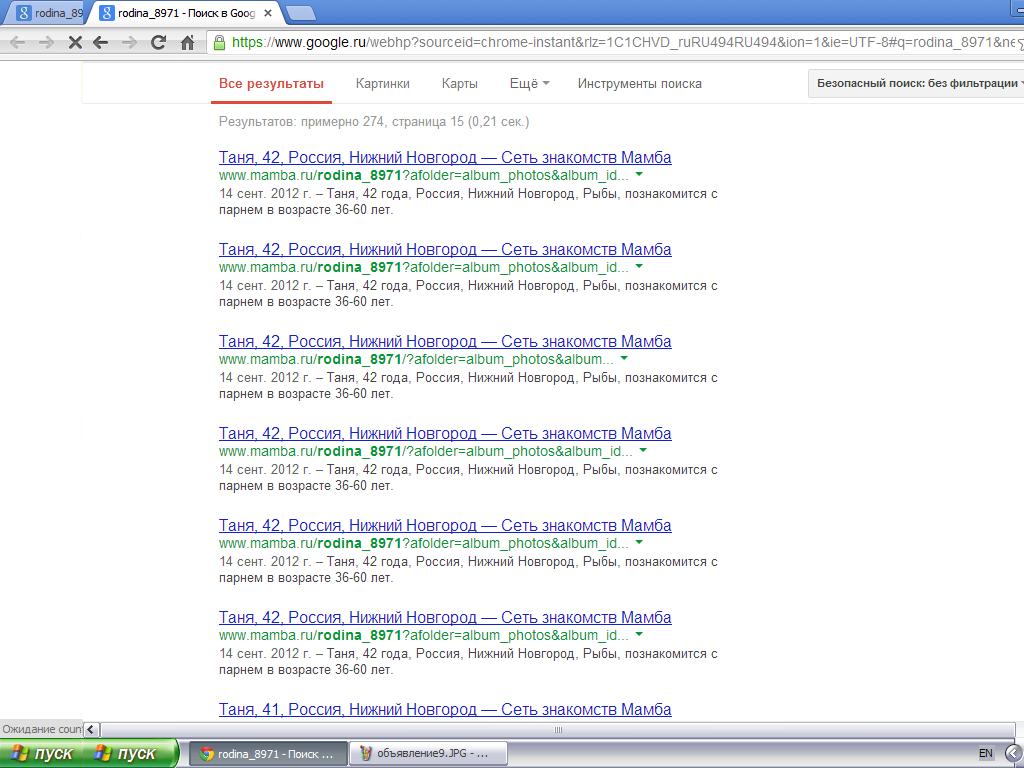Expand green arrow after rodina_8971/?afolder=album_photos&album_id... URL
Viewport: 1024px width, 768px height.
coord(643,451)
